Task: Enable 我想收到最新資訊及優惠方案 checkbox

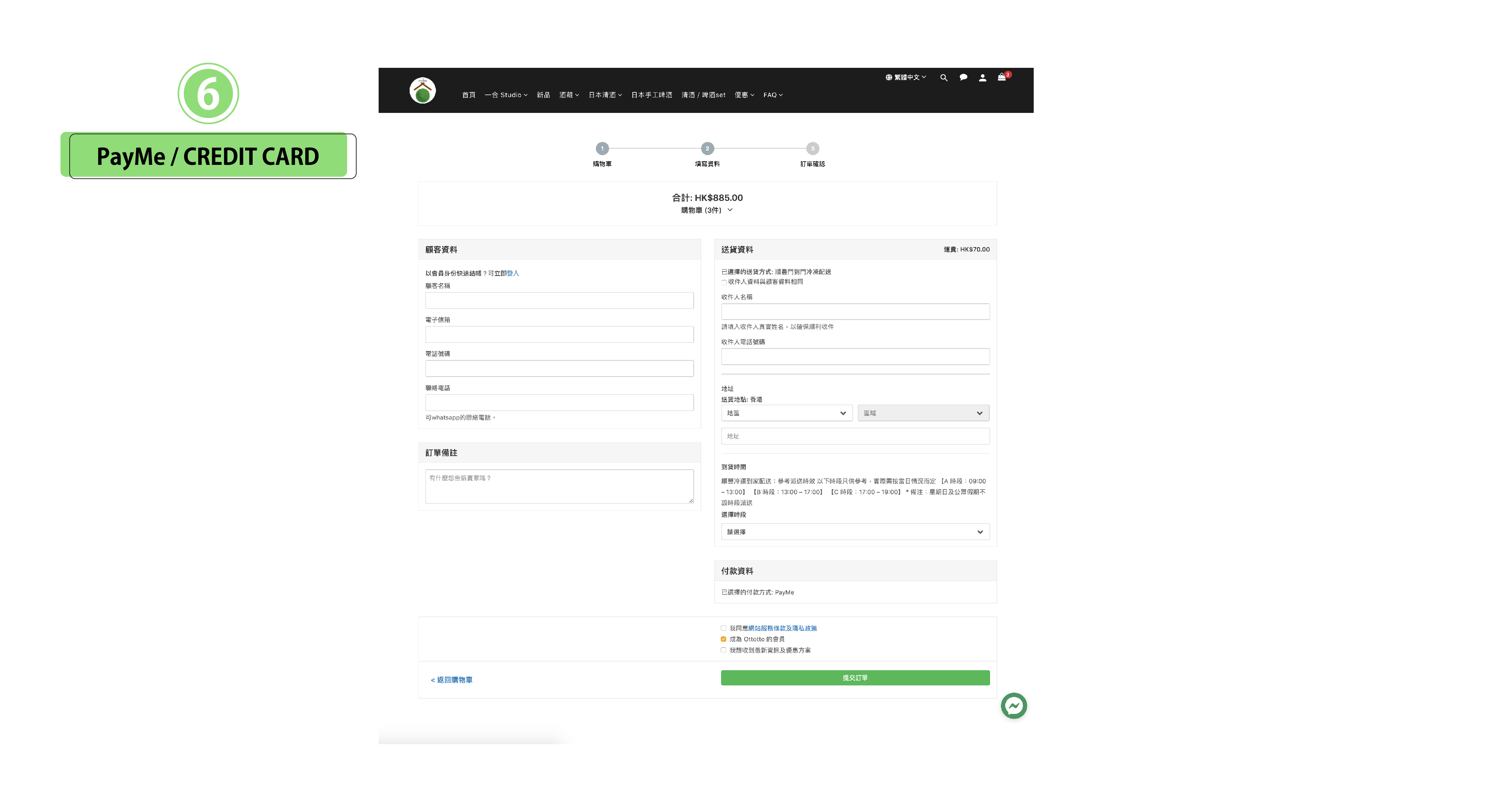Action: (x=723, y=650)
